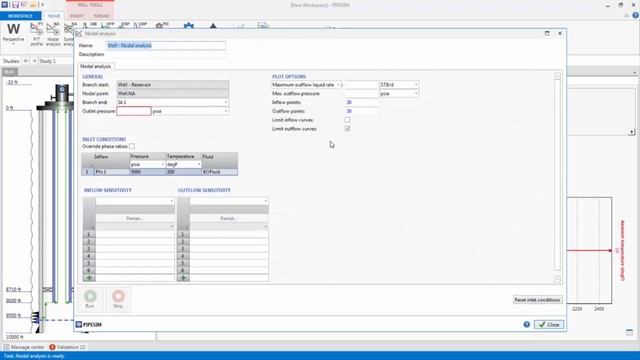
Task: Select the 200 temperature cell
Action: tap(184, 172)
